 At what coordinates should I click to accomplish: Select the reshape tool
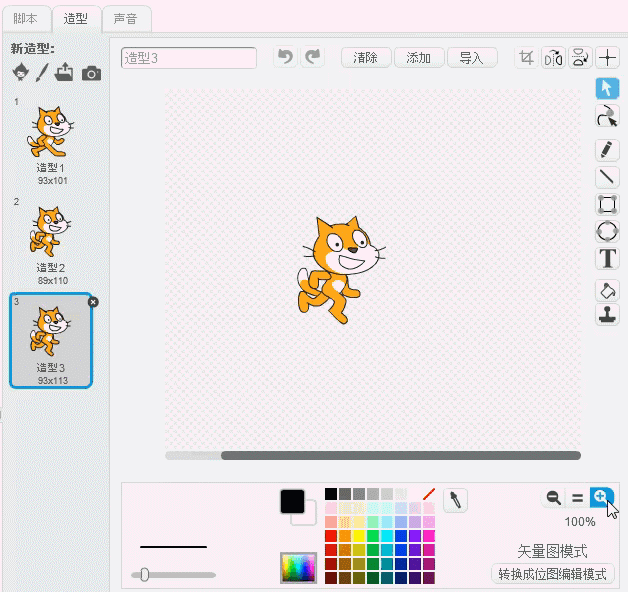607,116
